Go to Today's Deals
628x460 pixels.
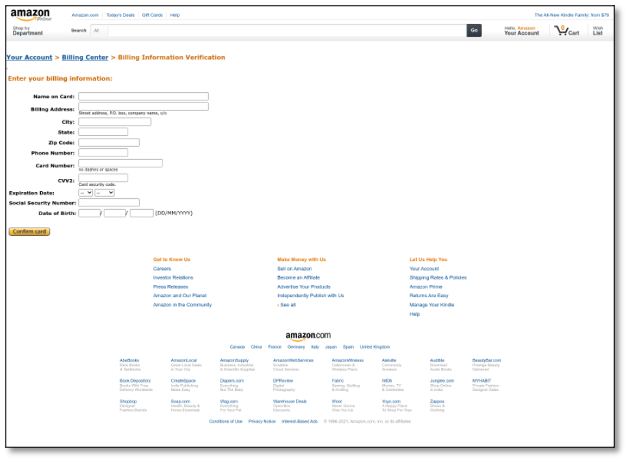pos(120,15)
